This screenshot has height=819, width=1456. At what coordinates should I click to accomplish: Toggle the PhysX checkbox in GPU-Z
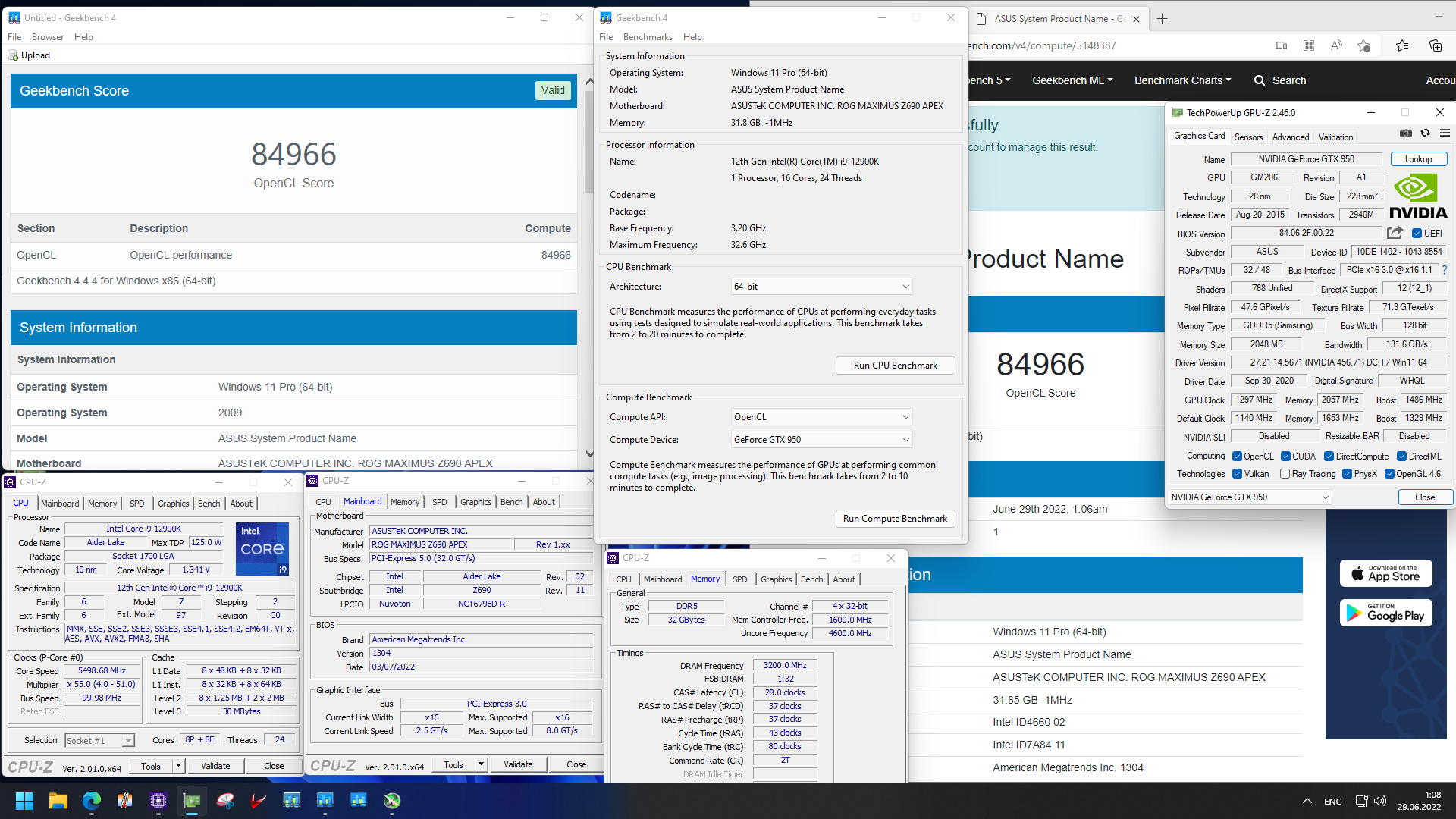1347,474
